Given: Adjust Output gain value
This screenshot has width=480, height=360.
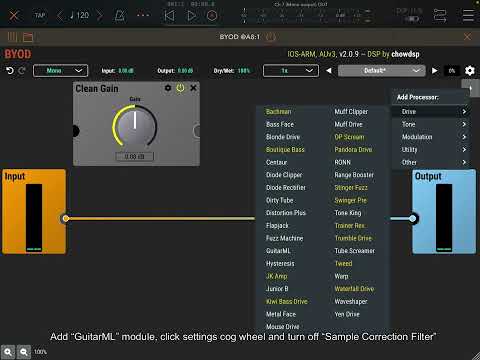Looking at the screenshot, I should coord(185,71).
